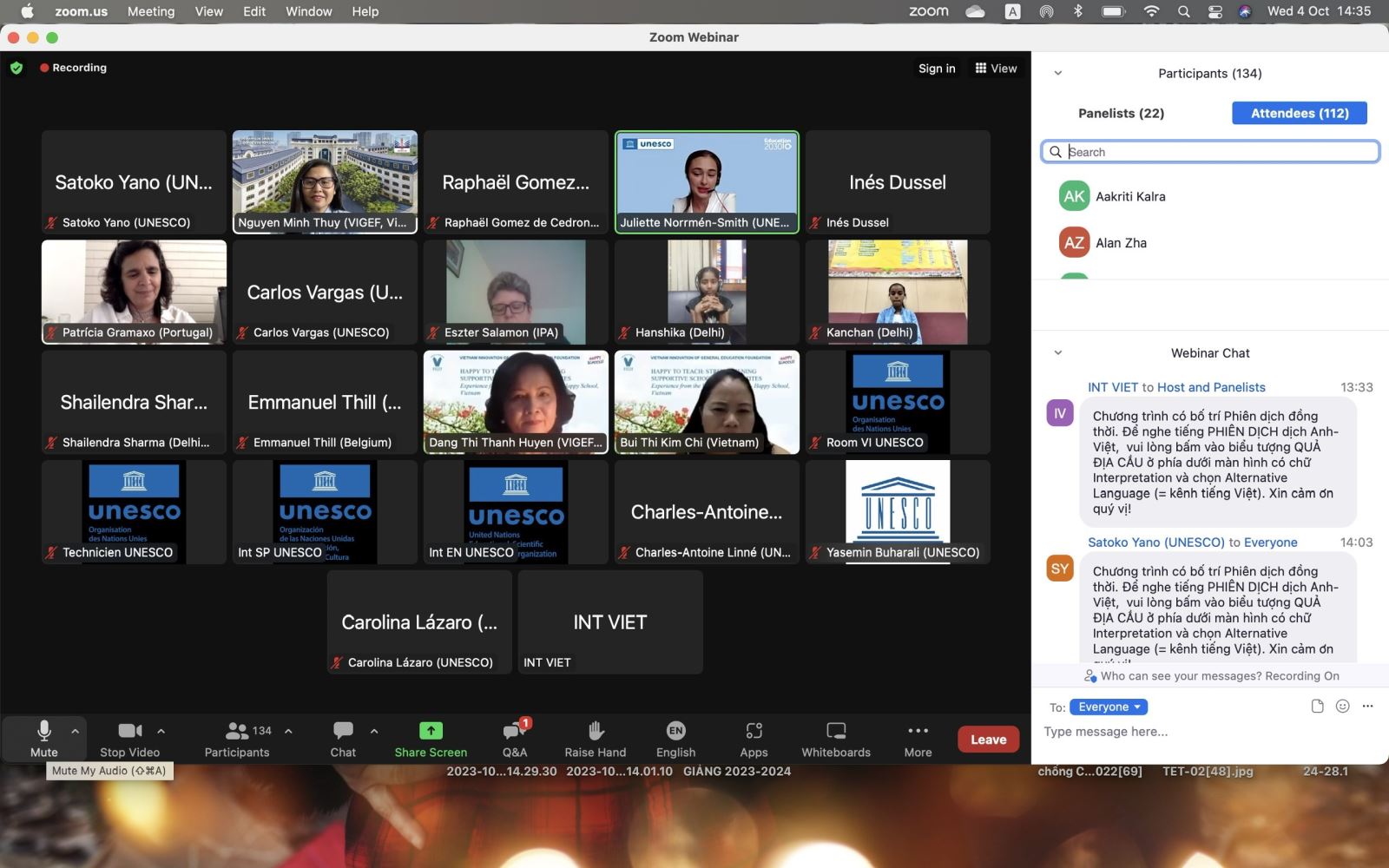Collapse the Webinar Chat panel chevron
Image resolution: width=1389 pixels, height=868 pixels.
[x=1057, y=352]
